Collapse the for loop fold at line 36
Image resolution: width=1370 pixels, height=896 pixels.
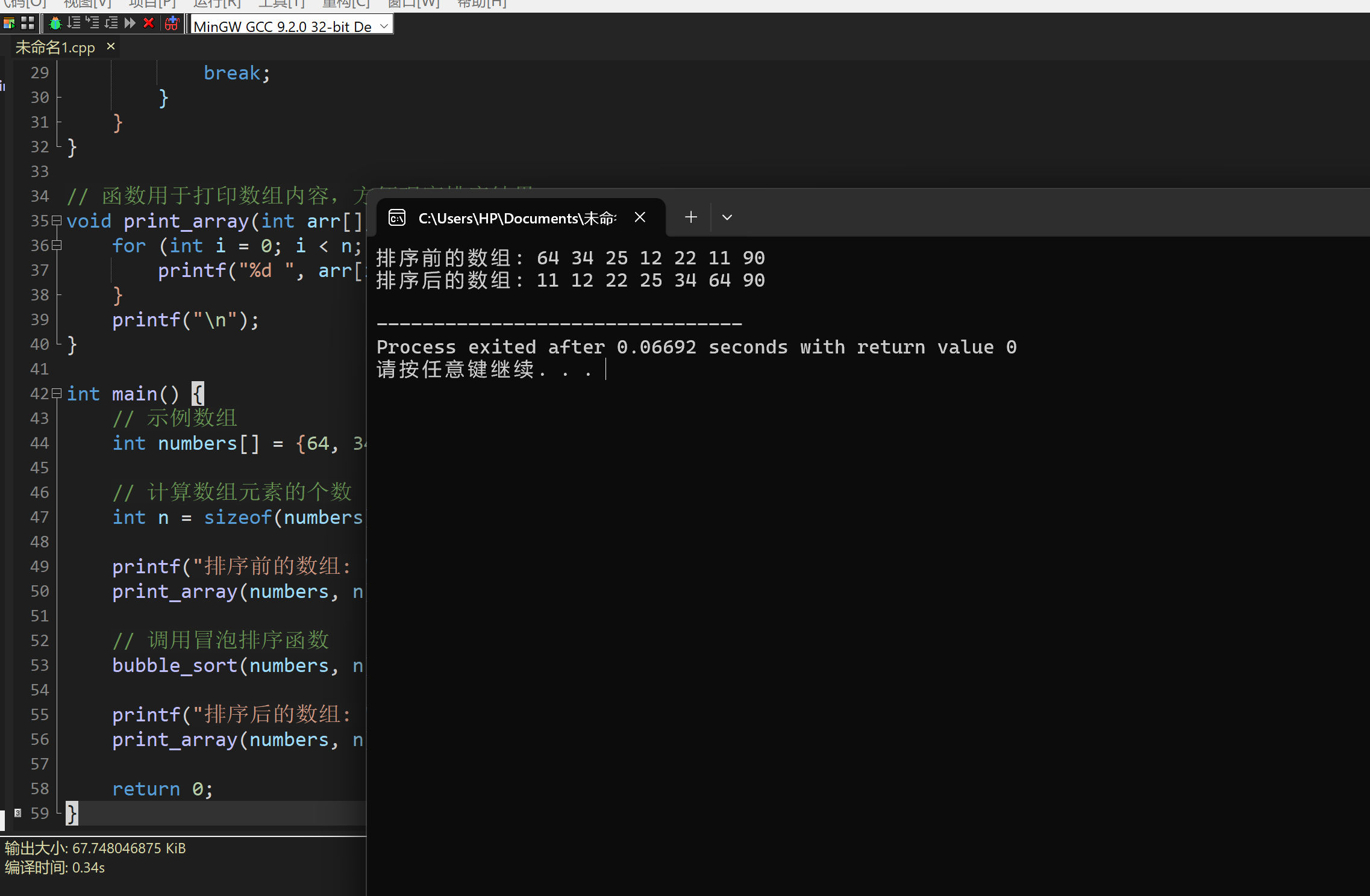[57, 245]
